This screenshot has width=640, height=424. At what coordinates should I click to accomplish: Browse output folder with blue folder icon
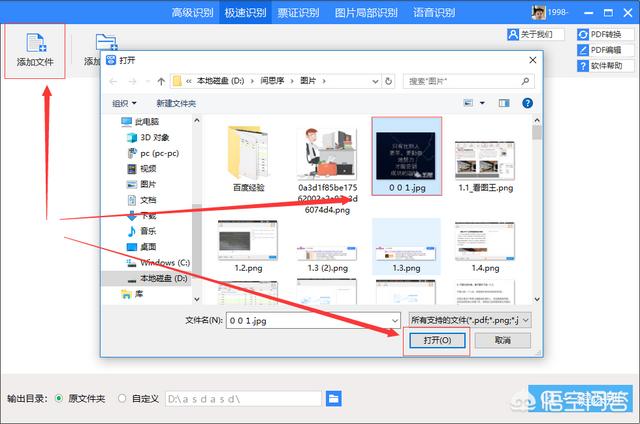pyautogui.click(x=336, y=398)
